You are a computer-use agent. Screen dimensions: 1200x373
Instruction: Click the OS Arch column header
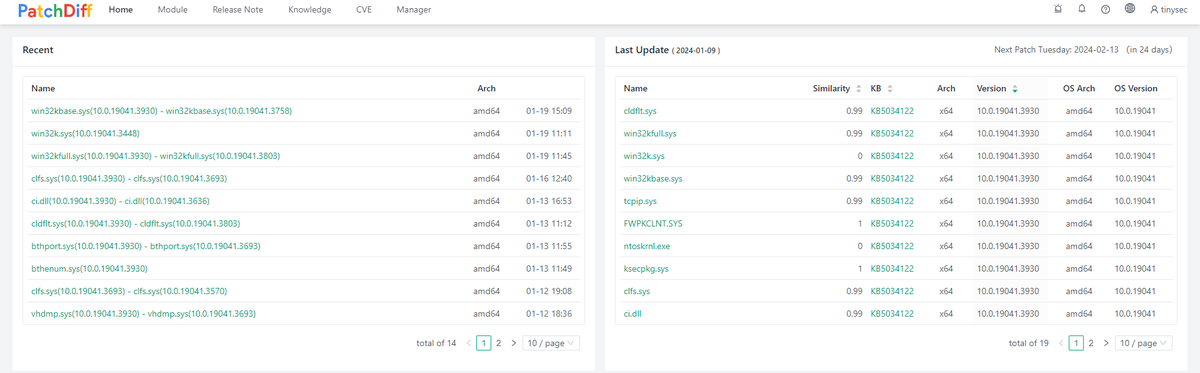1079,88
